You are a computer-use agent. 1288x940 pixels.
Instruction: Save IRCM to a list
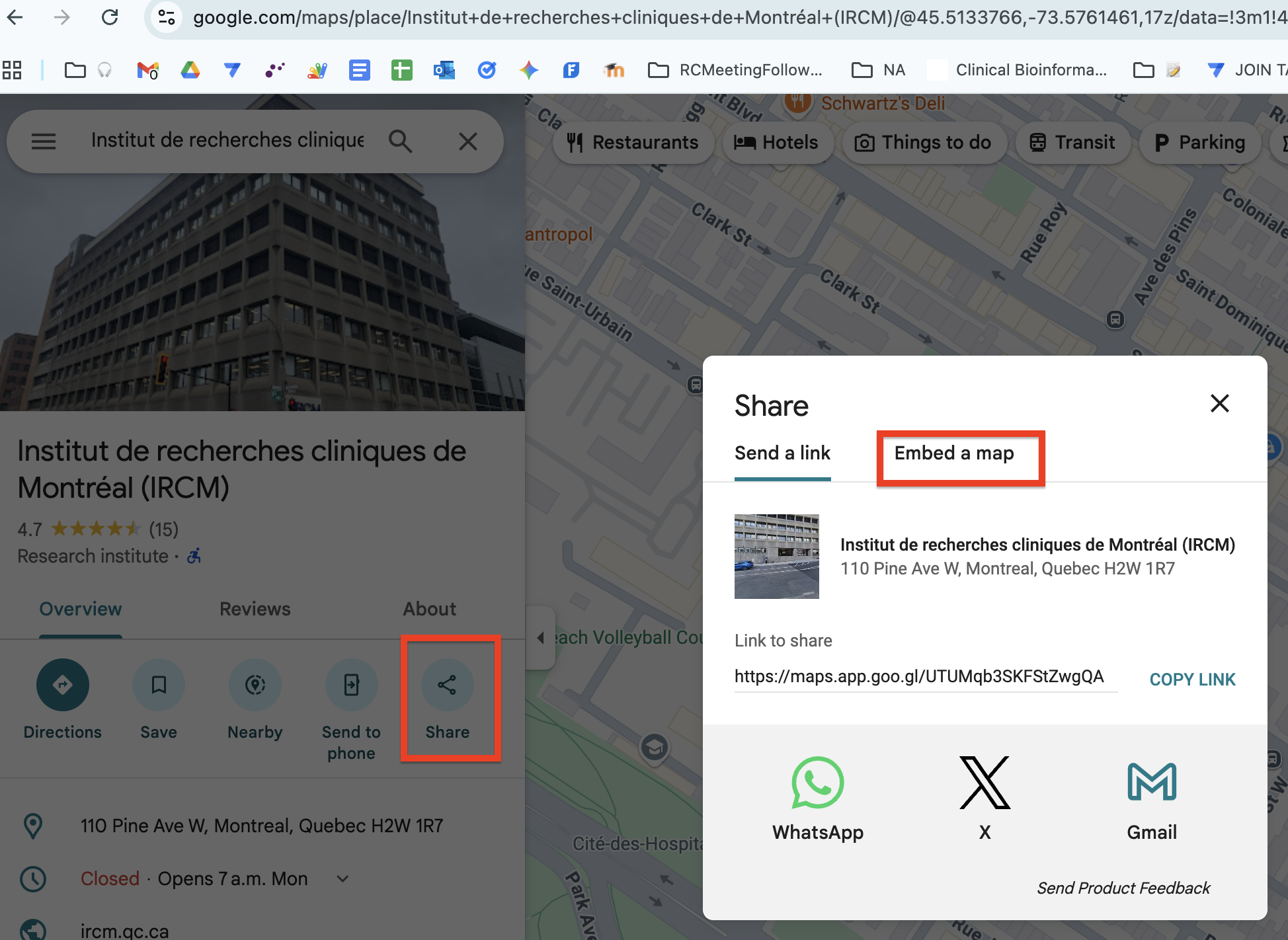coord(158,685)
